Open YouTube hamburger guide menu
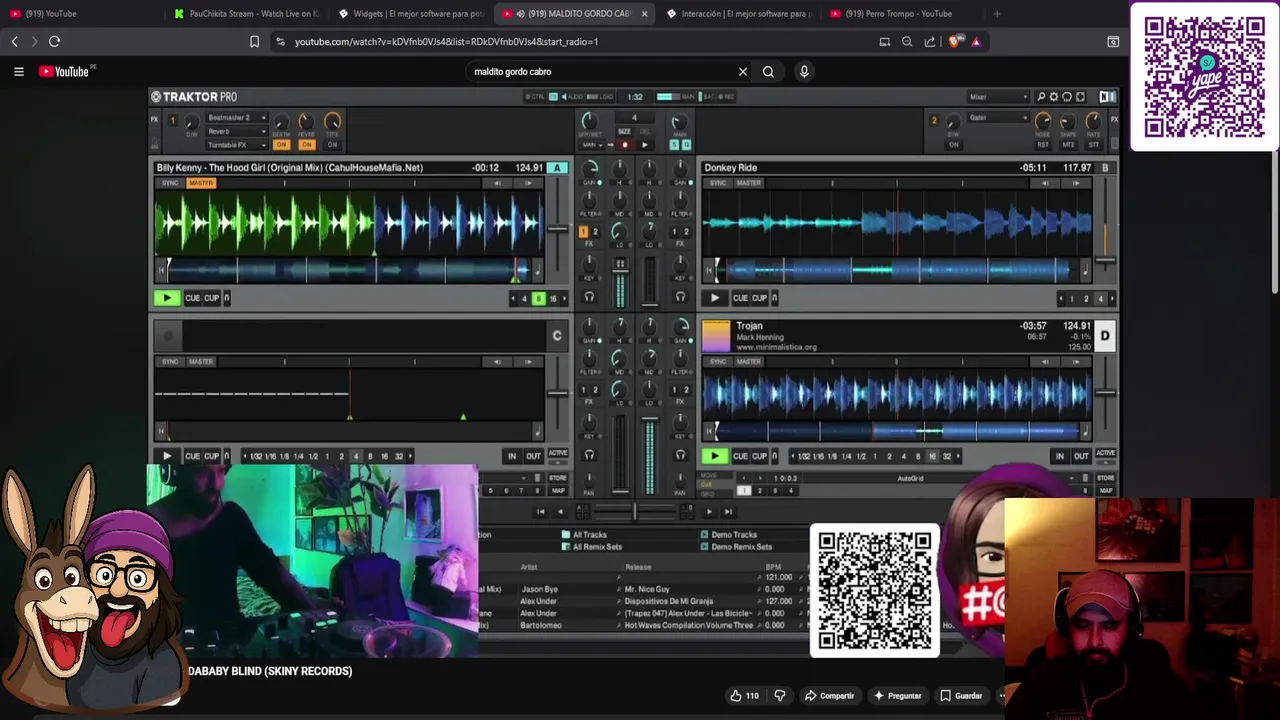 pos(19,72)
